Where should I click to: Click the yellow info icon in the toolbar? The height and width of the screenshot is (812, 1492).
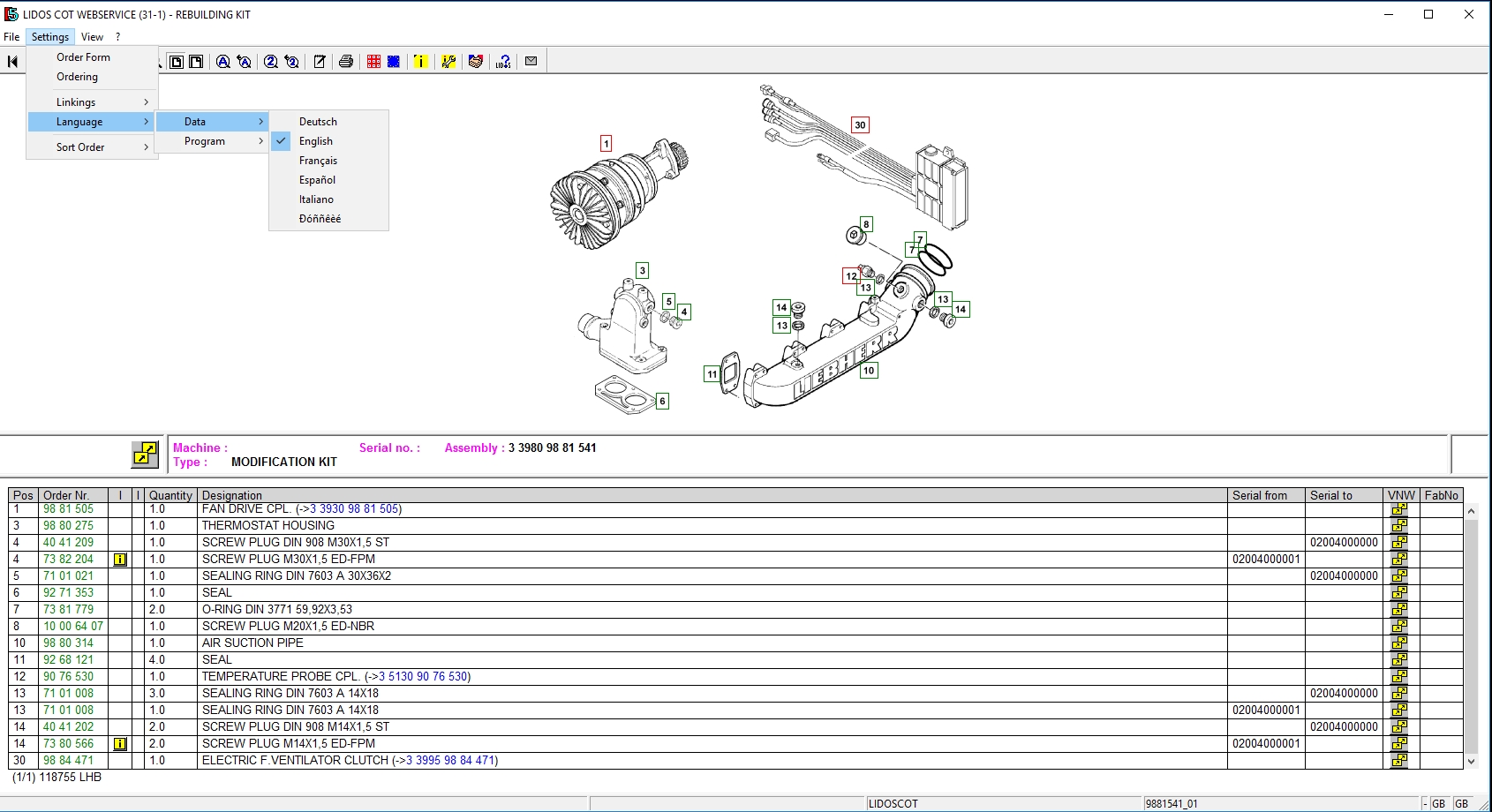pyautogui.click(x=420, y=62)
